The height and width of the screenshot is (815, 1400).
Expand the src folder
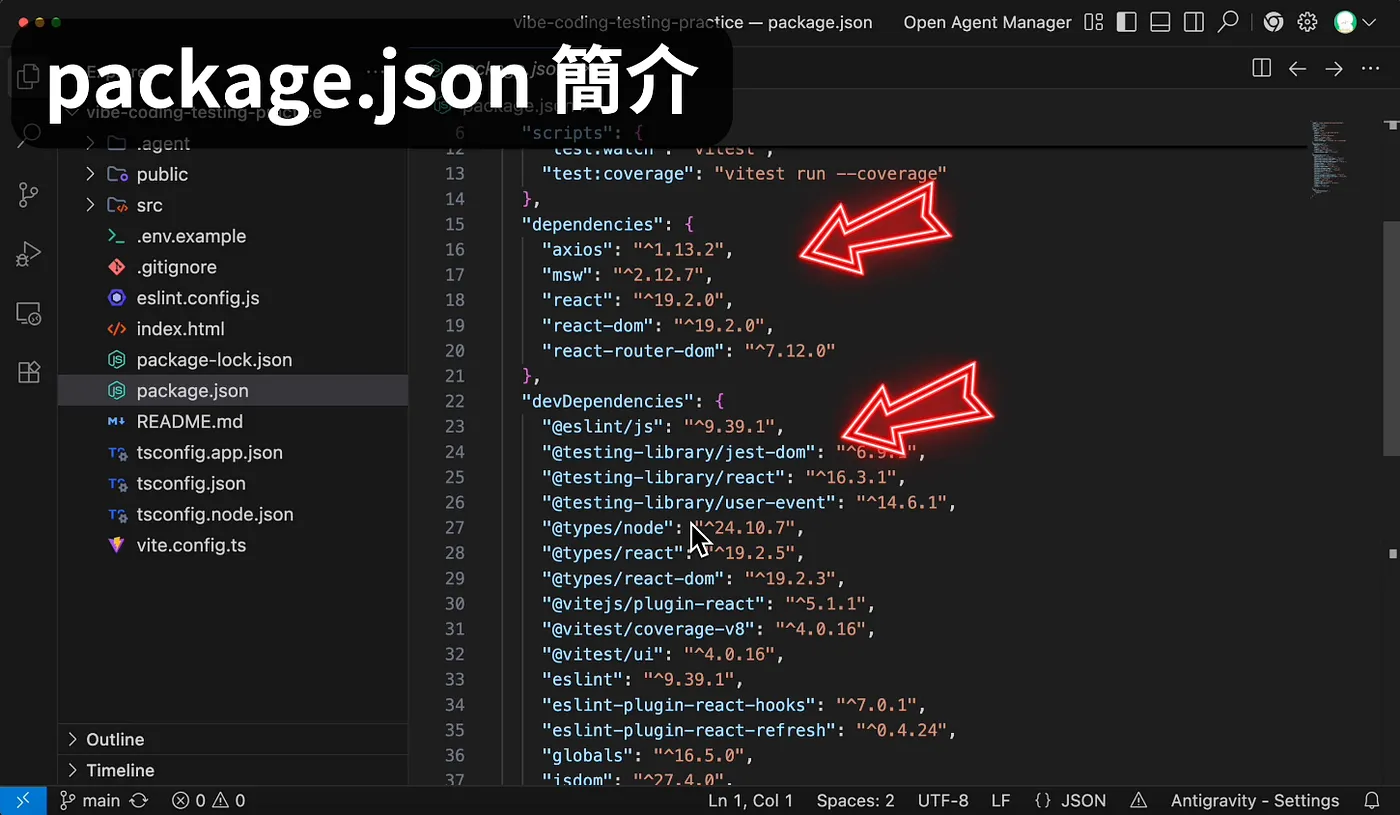tap(232, 205)
